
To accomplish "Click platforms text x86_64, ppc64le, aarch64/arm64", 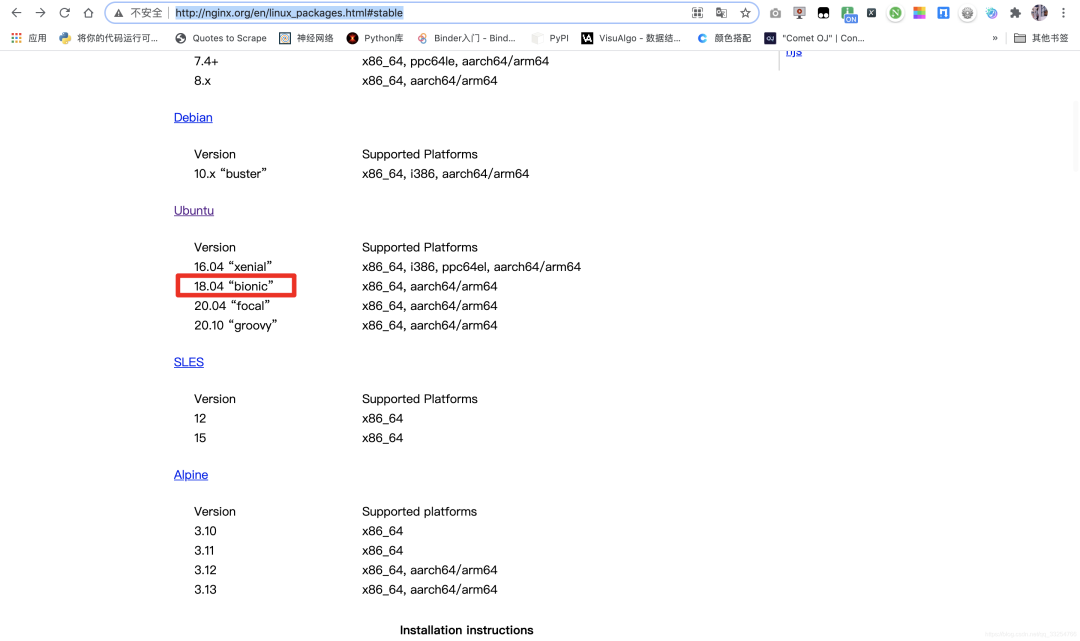I will click(x=455, y=61).
